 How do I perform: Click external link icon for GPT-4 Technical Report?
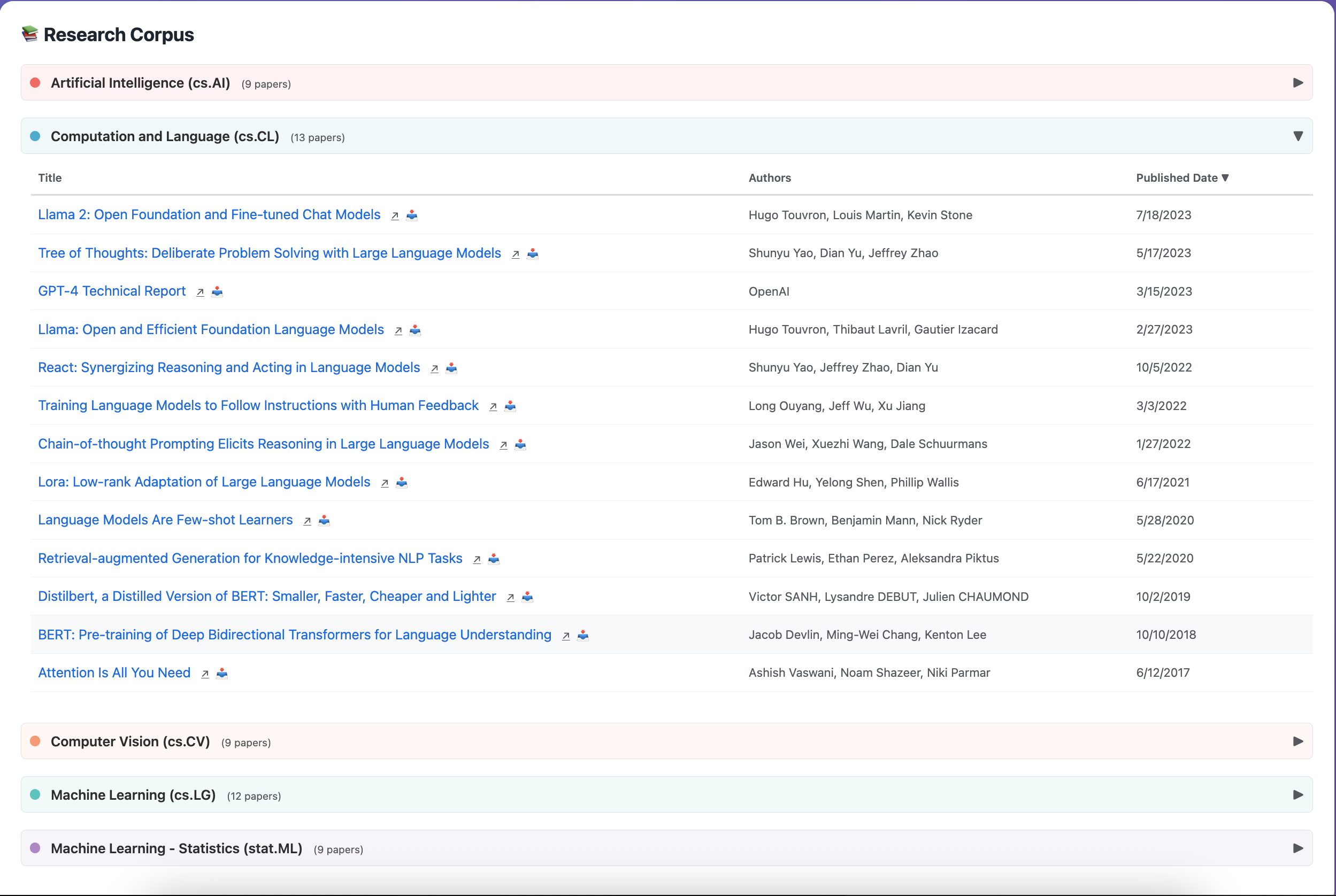(200, 292)
